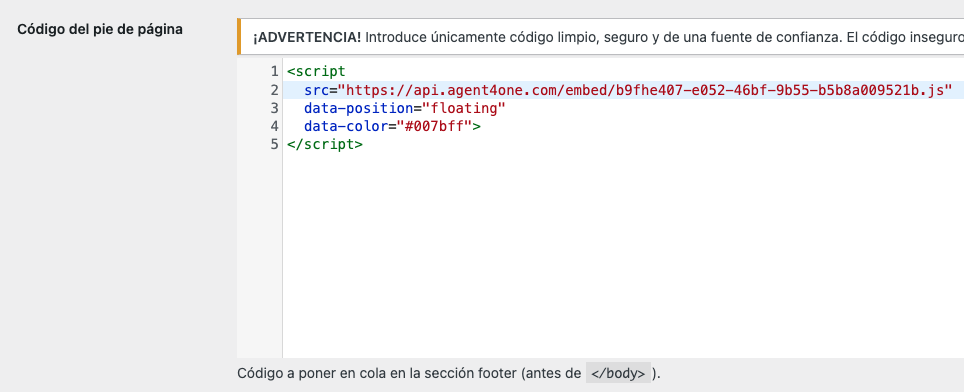The image size is (964, 392).
Task: Click the src attribute name
Action: 316,90
